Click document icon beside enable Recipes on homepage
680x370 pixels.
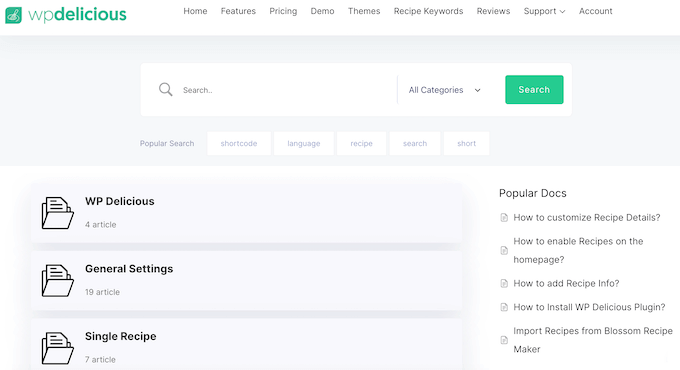click(504, 250)
